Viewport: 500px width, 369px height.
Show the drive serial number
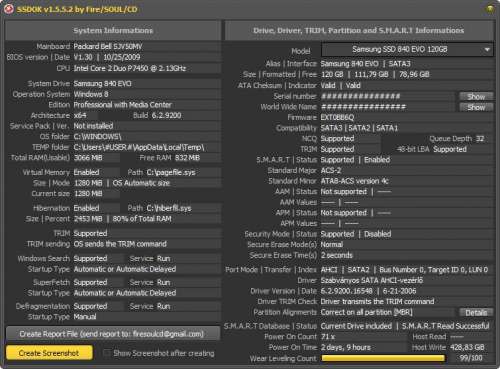pyautogui.click(x=476, y=97)
